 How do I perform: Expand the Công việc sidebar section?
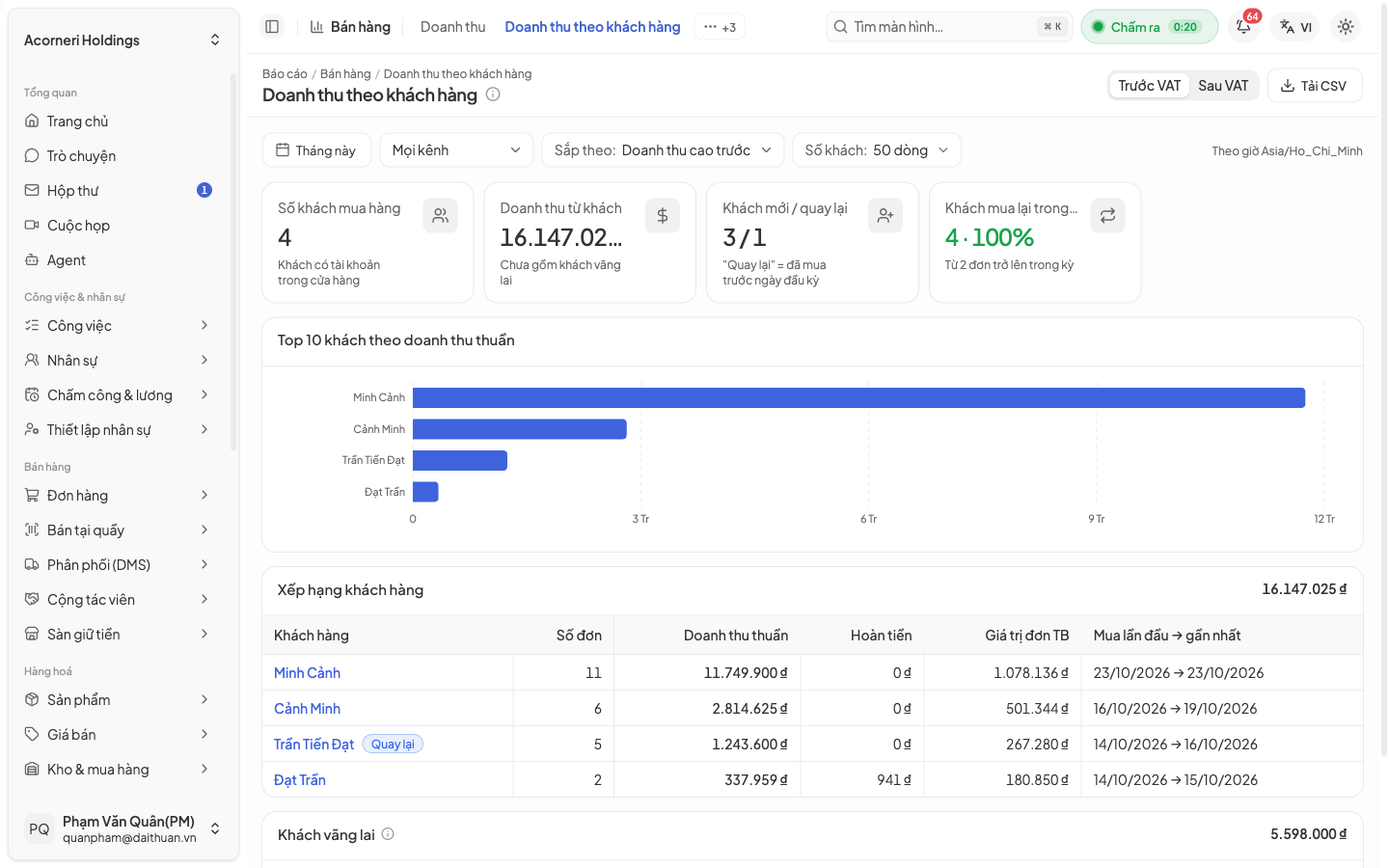coord(119,326)
